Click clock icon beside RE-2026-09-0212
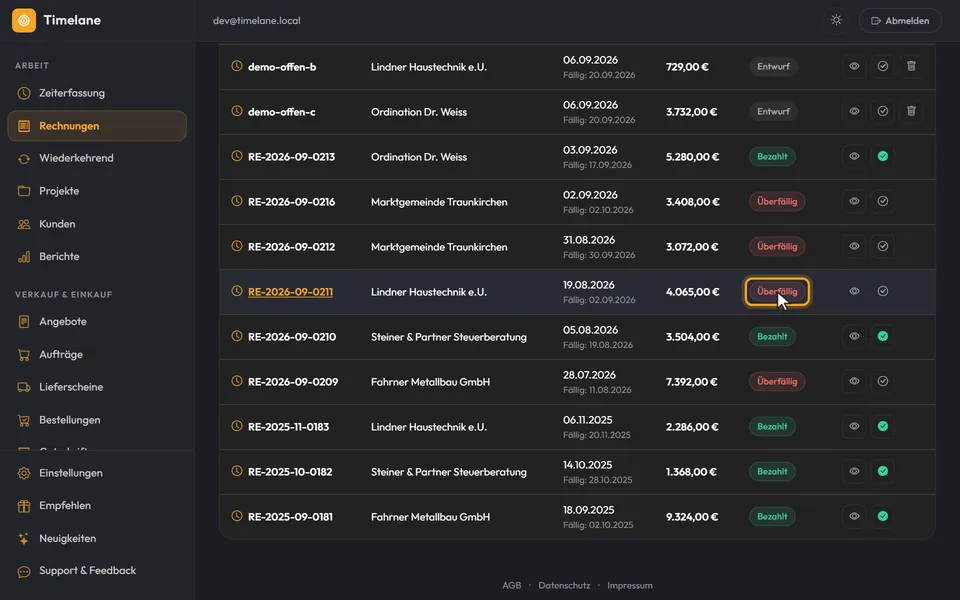 (237, 246)
